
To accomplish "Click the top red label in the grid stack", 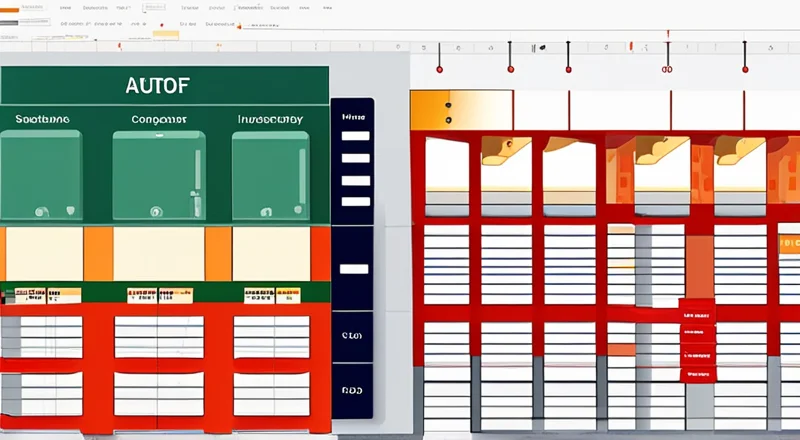I will click(697, 313).
